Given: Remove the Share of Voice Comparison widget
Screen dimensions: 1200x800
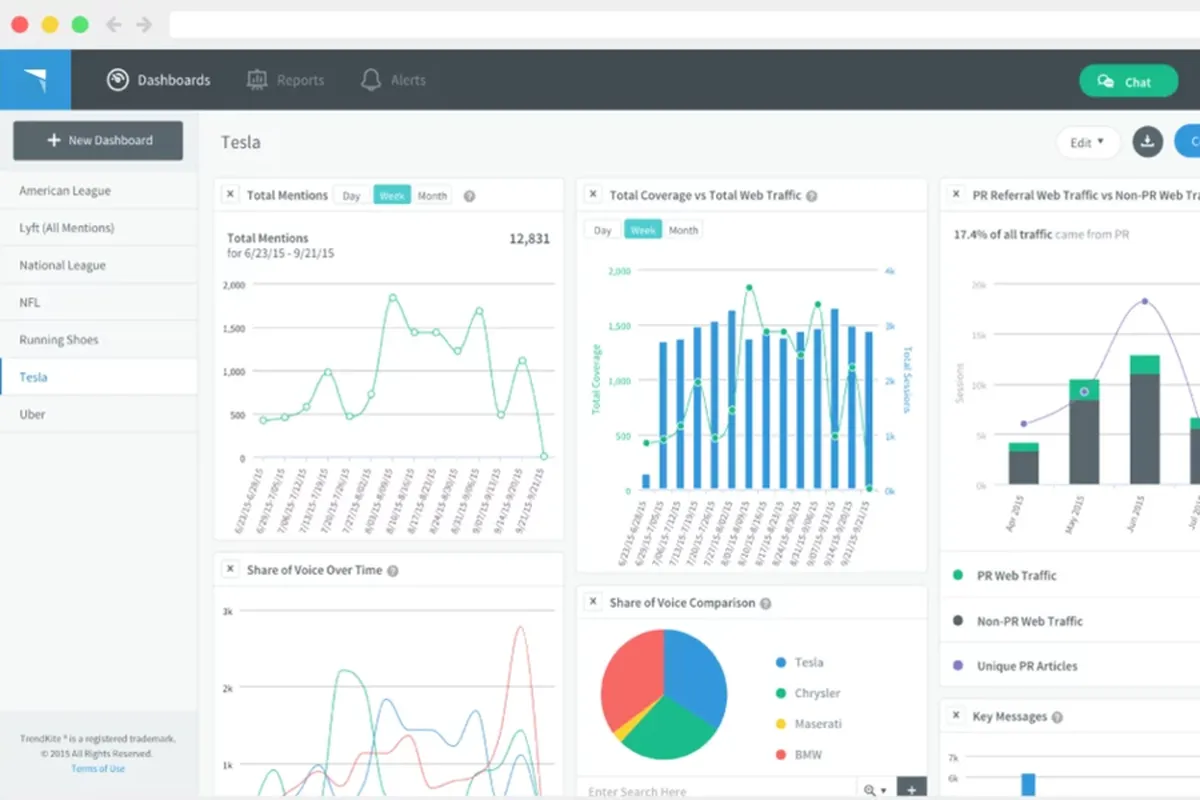Looking at the screenshot, I should (x=593, y=602).
